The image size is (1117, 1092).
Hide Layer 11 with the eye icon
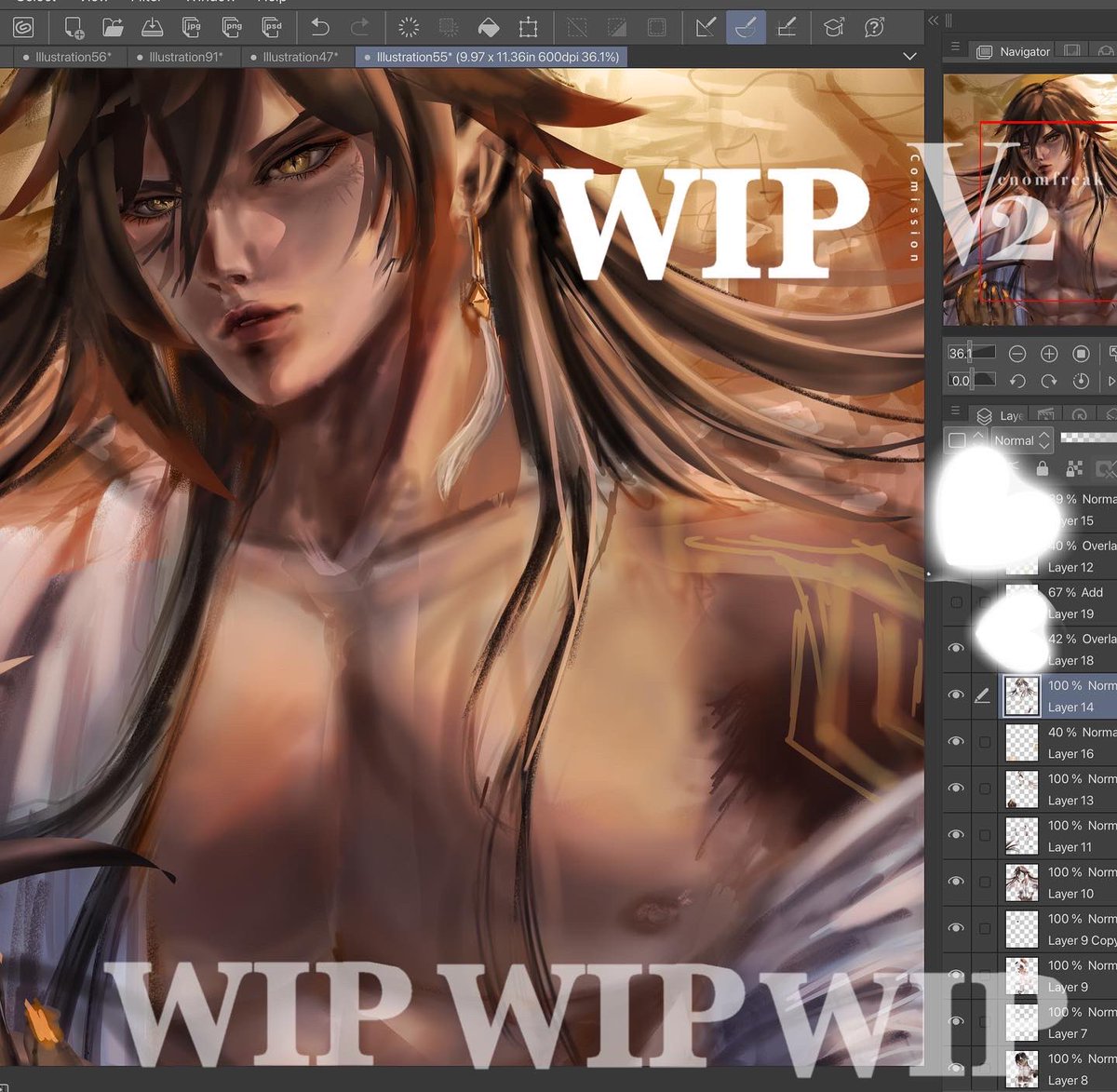[956, 835]
